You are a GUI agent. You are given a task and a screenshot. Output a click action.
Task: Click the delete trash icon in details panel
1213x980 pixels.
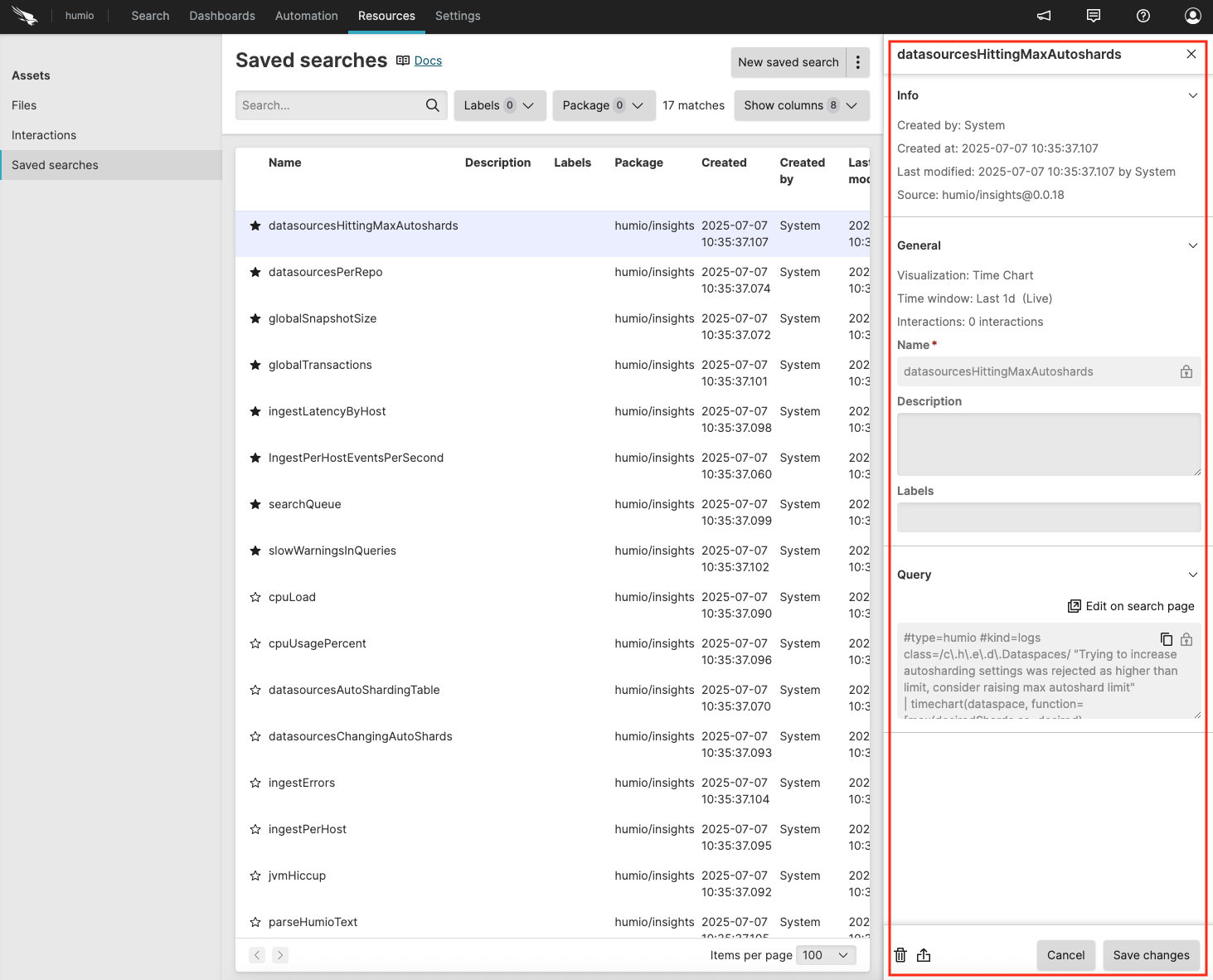pyautogui.click(x=900, y=955)
